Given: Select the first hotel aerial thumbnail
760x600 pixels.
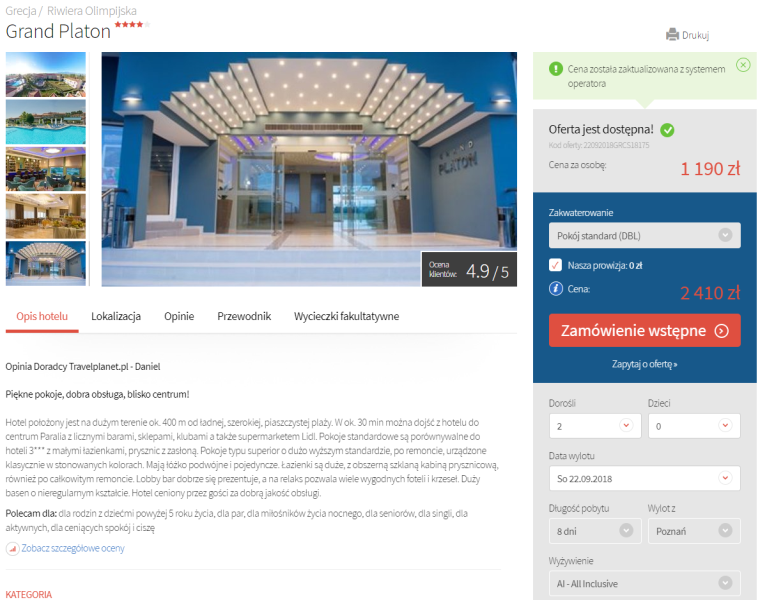Looking at the screenshot, I should pyautogui.click(x=46, y=74).
